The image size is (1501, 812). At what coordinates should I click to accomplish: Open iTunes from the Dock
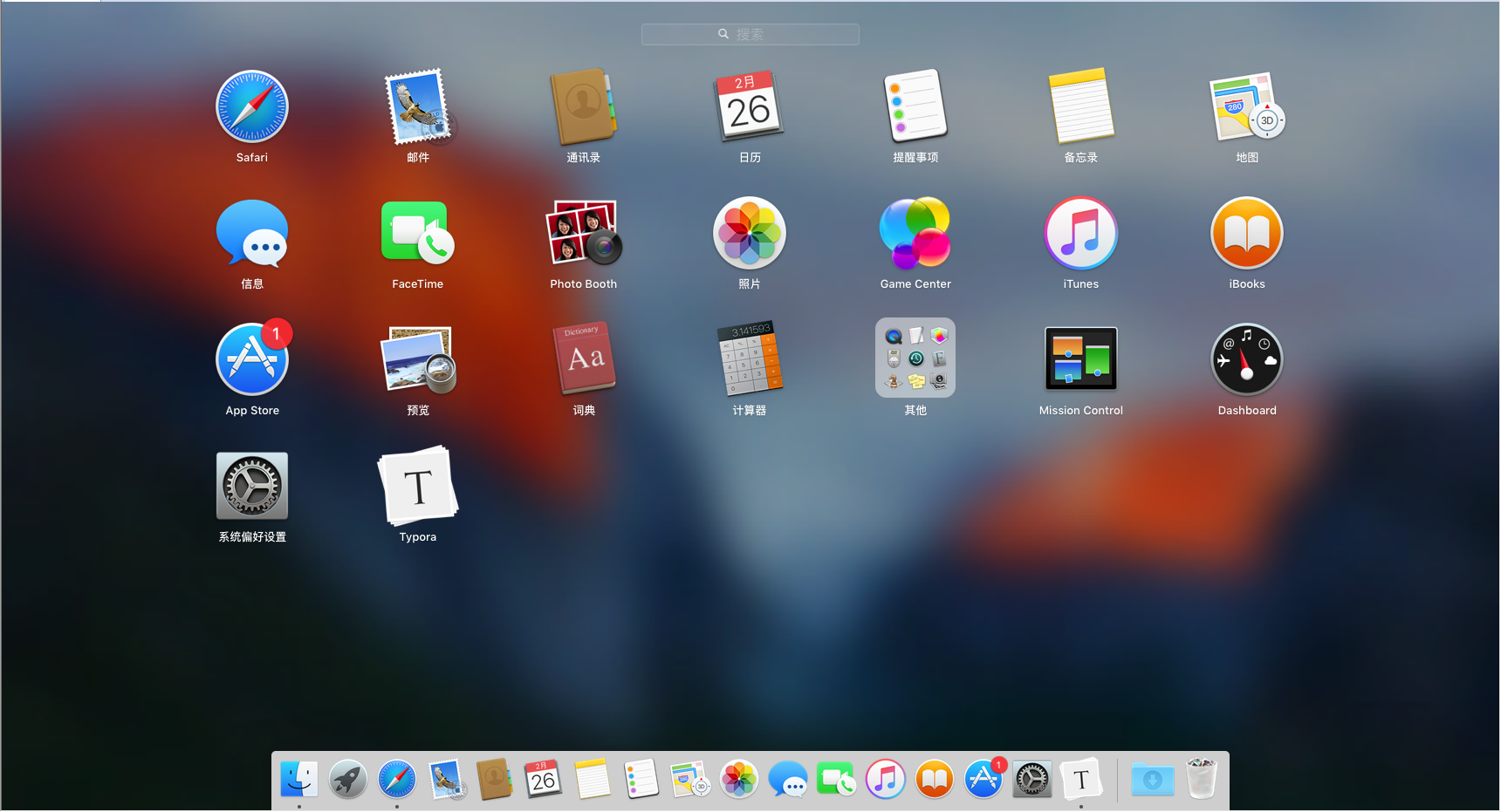(x=886, y=779)
